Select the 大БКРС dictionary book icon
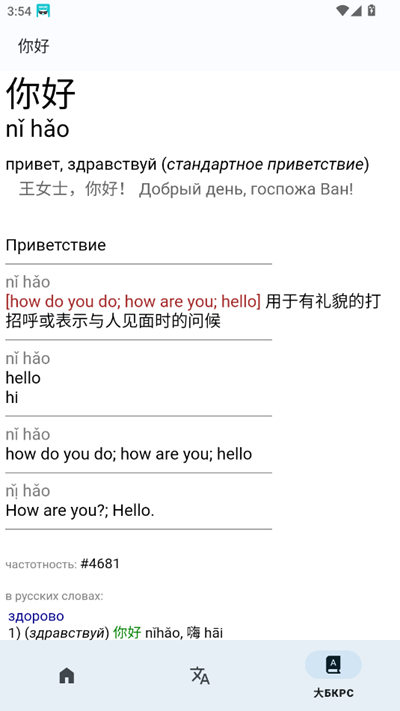The height and width of the screenshot is (711, 400). (x=333, y=665)
